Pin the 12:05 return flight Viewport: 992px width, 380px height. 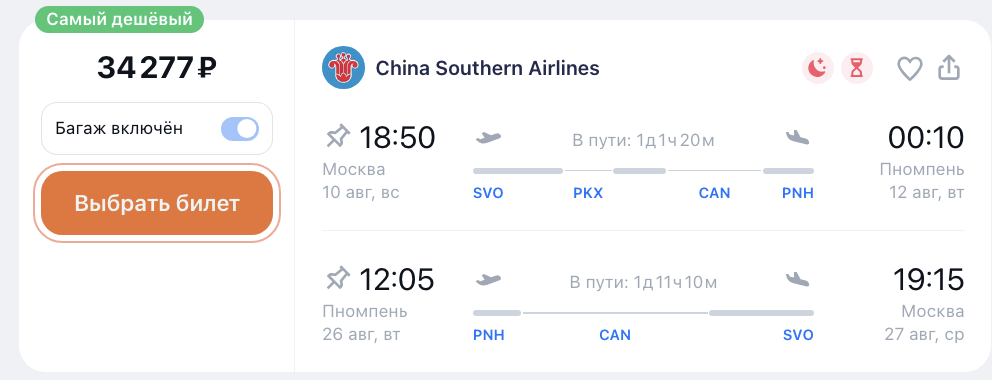point(337,278)
